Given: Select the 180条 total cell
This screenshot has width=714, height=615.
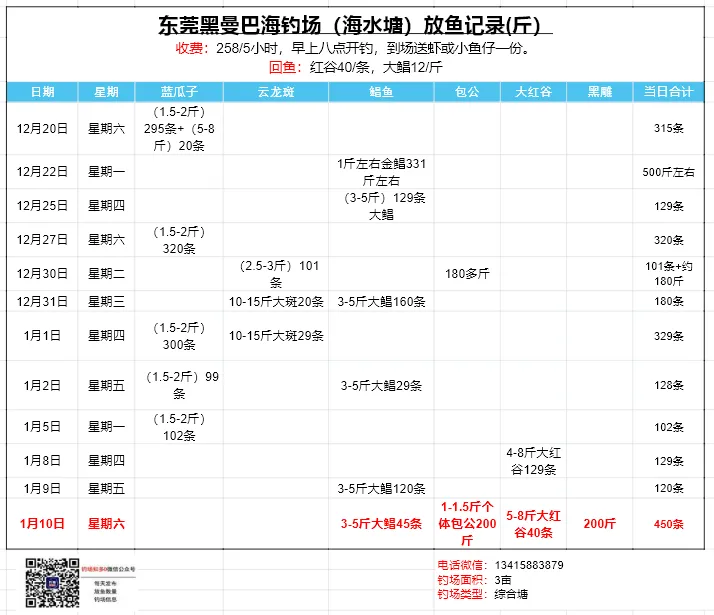Looking at the screenshot, I should [x=668, y=301].
